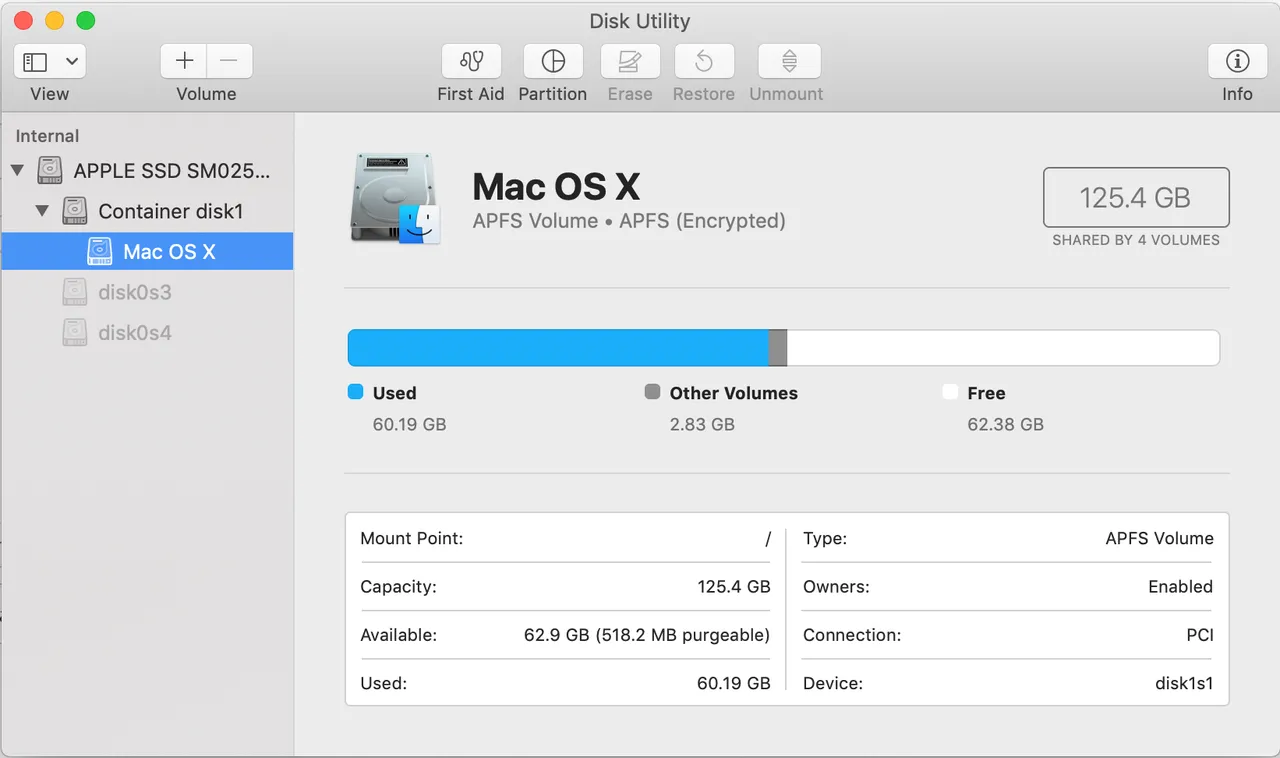The image size is (1280, 758).
Task: Click the Type 'APFS Volume' value
Action: tap(1159, 538)
